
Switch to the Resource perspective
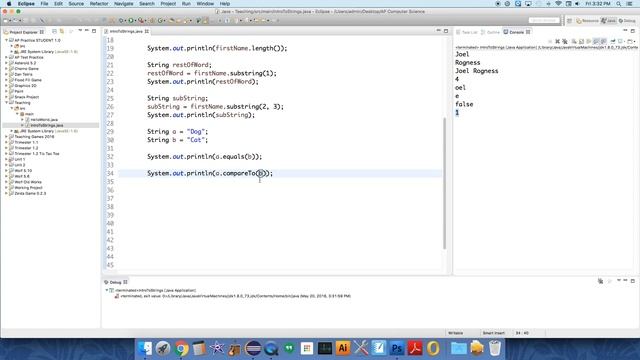(587, 20)
